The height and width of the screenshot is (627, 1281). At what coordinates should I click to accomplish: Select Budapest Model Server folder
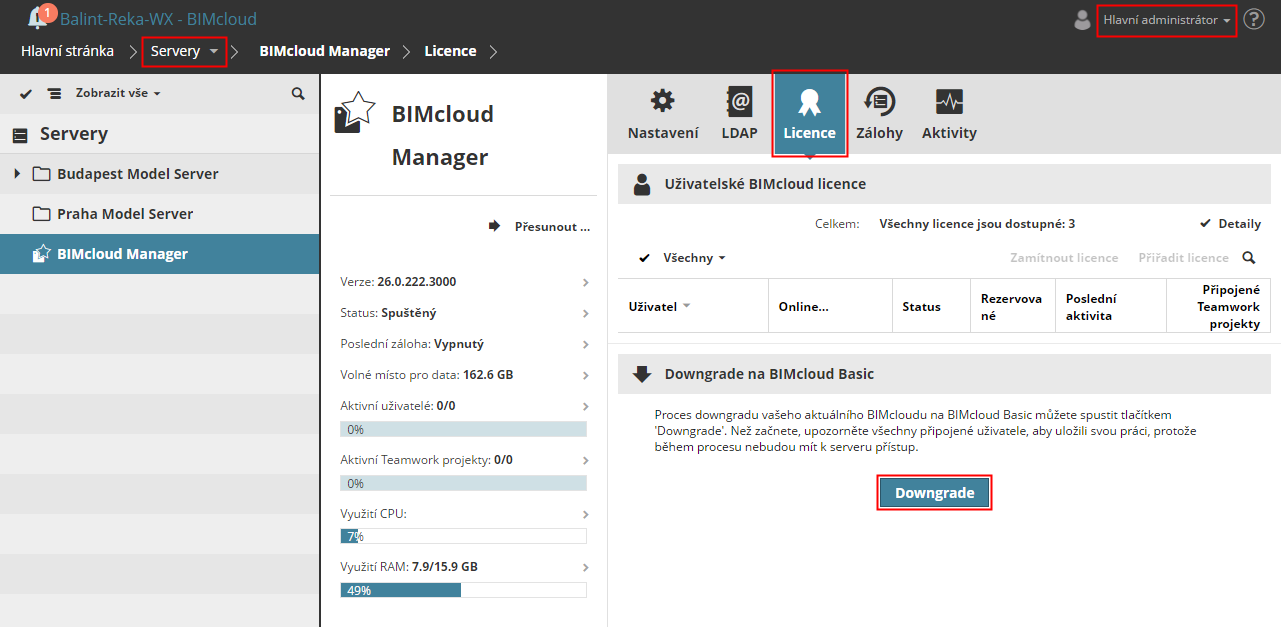138,174
